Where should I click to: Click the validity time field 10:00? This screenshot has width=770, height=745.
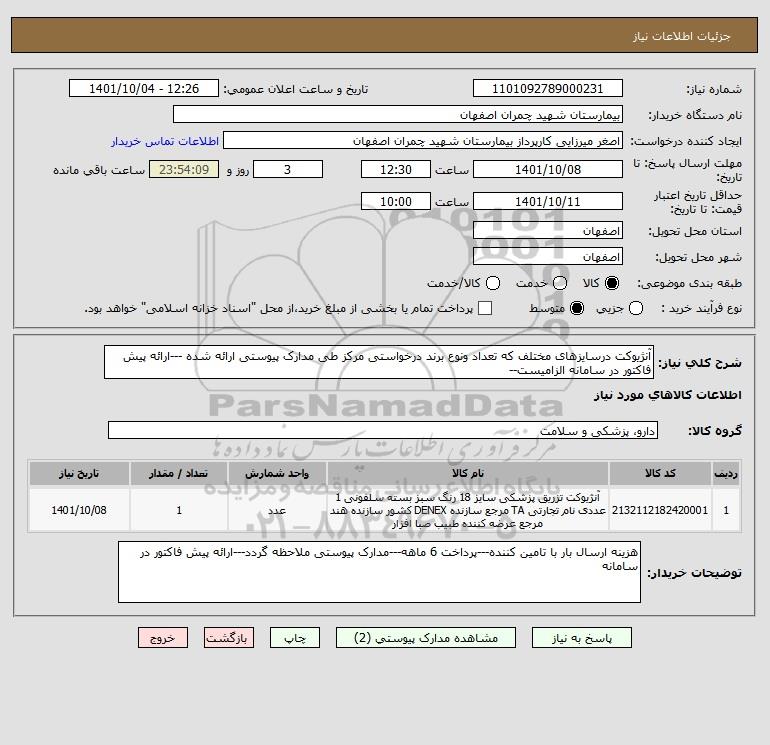tap(396, 201)
